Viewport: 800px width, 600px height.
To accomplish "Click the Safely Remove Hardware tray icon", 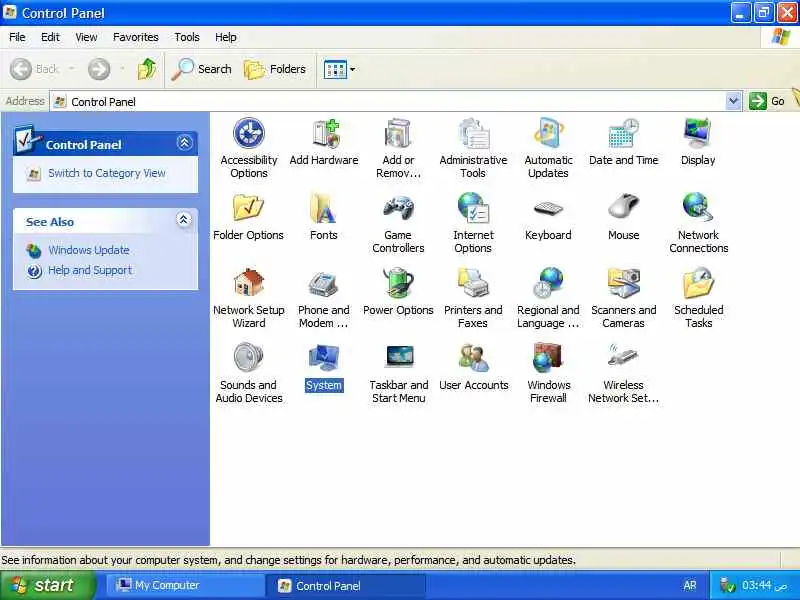I will coord(727,585).
